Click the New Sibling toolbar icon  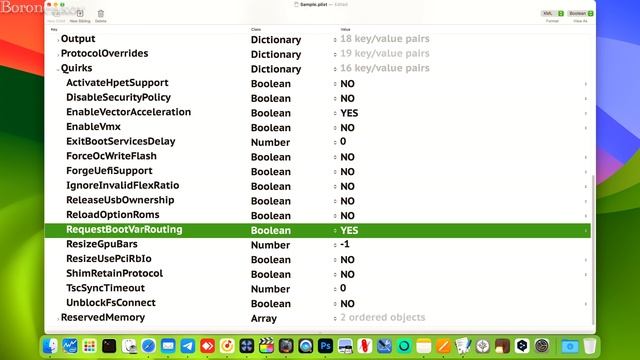point(80,13)
